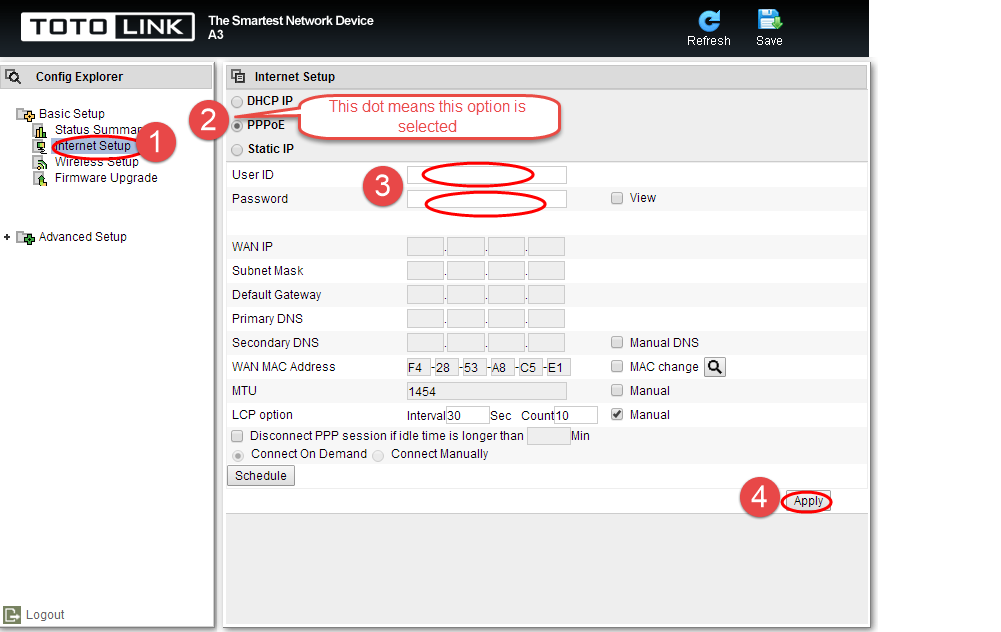
Task: Click the WAN MAC Address label
Action: click(283, 366)
